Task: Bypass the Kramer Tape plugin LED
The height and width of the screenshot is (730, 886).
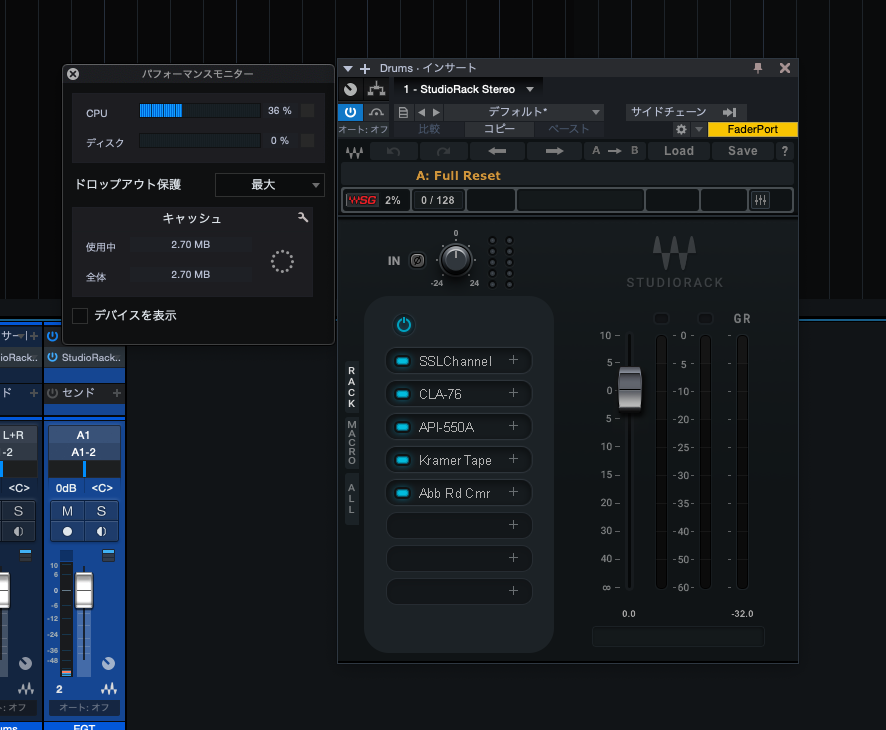Action: coord(402,460)
